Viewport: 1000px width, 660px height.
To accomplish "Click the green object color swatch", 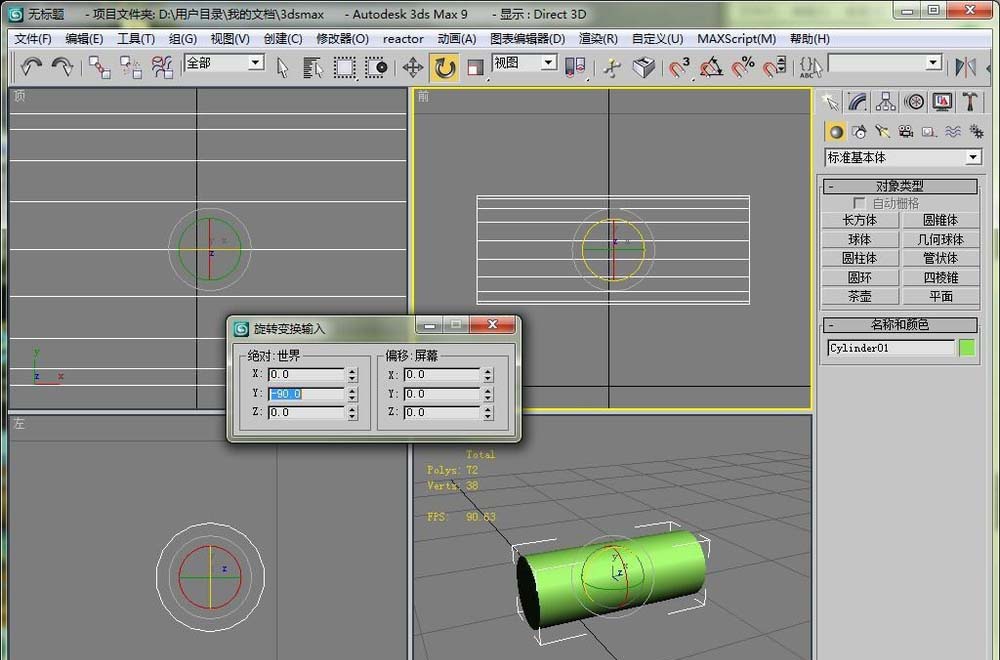I will [x=967, y=348].
